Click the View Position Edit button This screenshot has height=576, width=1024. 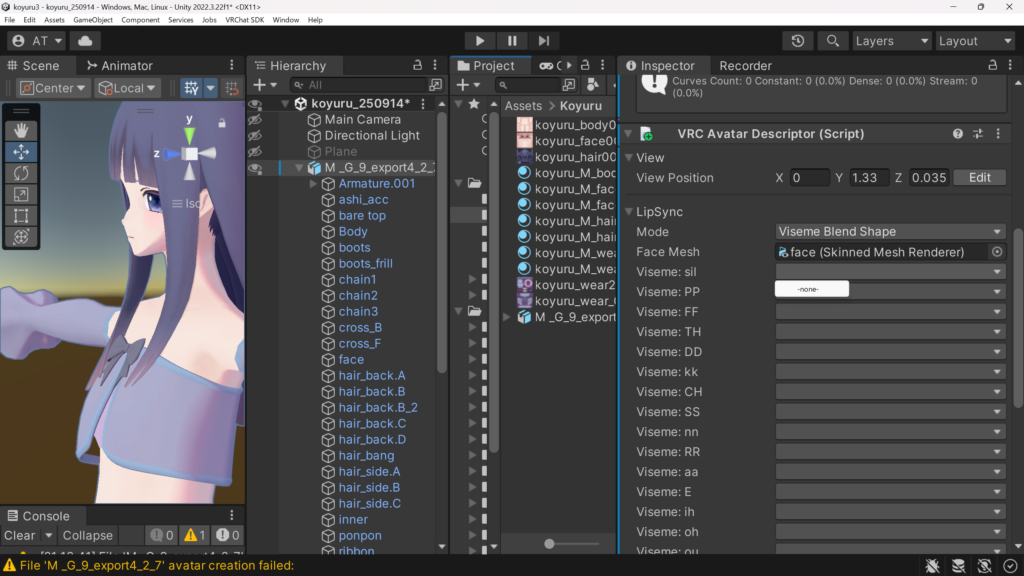tap(979, 178)
